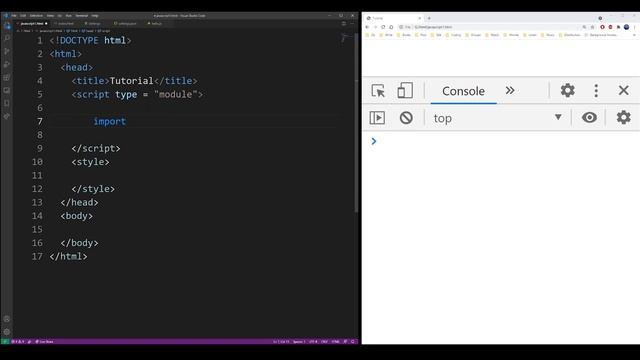Switch to the Console tab in DevTools
The height and width of the screenshot is (360, 640).
pyautogui.click(x=463, y=91)
